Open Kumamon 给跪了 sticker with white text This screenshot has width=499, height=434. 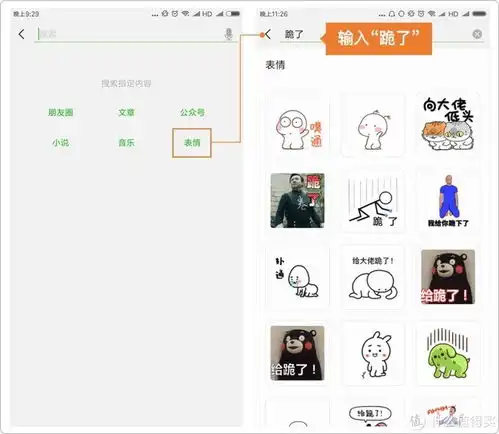click(297, 353)
